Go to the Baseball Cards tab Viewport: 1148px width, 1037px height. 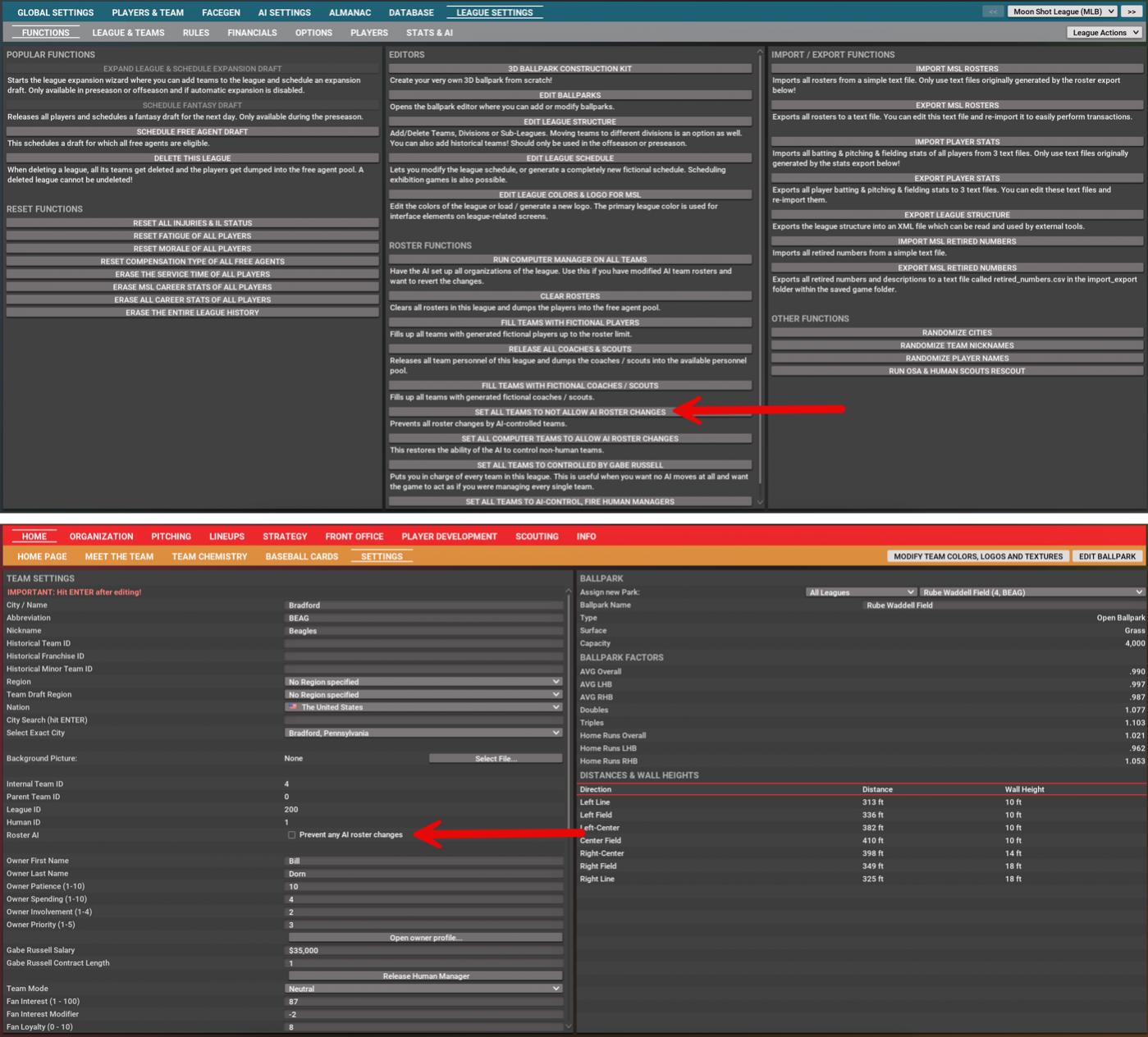(x=301, y=556)
